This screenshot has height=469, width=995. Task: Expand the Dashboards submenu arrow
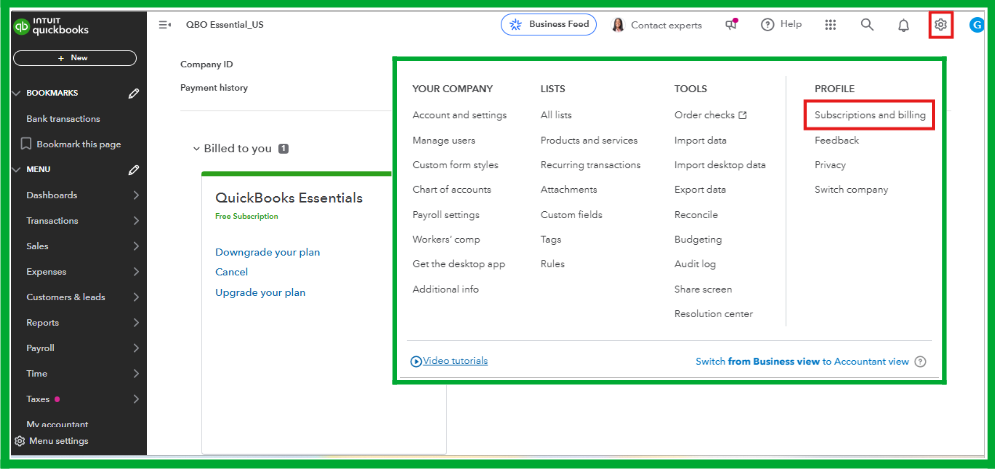point(136,195)
